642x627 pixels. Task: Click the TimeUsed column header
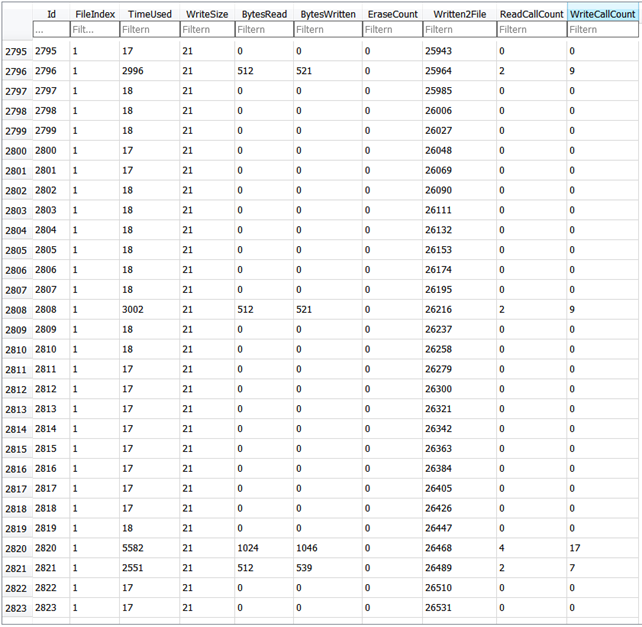click(x=150, y=14)
